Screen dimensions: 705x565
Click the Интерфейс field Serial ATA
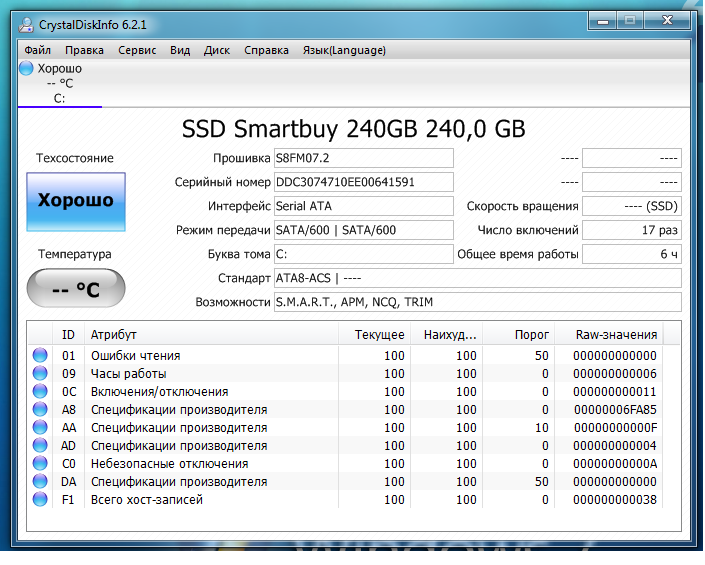tap(364, 206)
